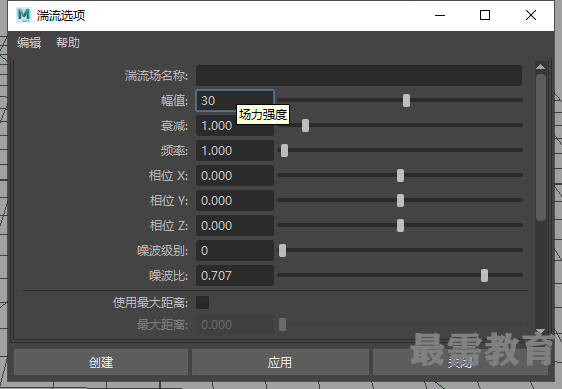Click the 相位 X value field

[235, 176]
